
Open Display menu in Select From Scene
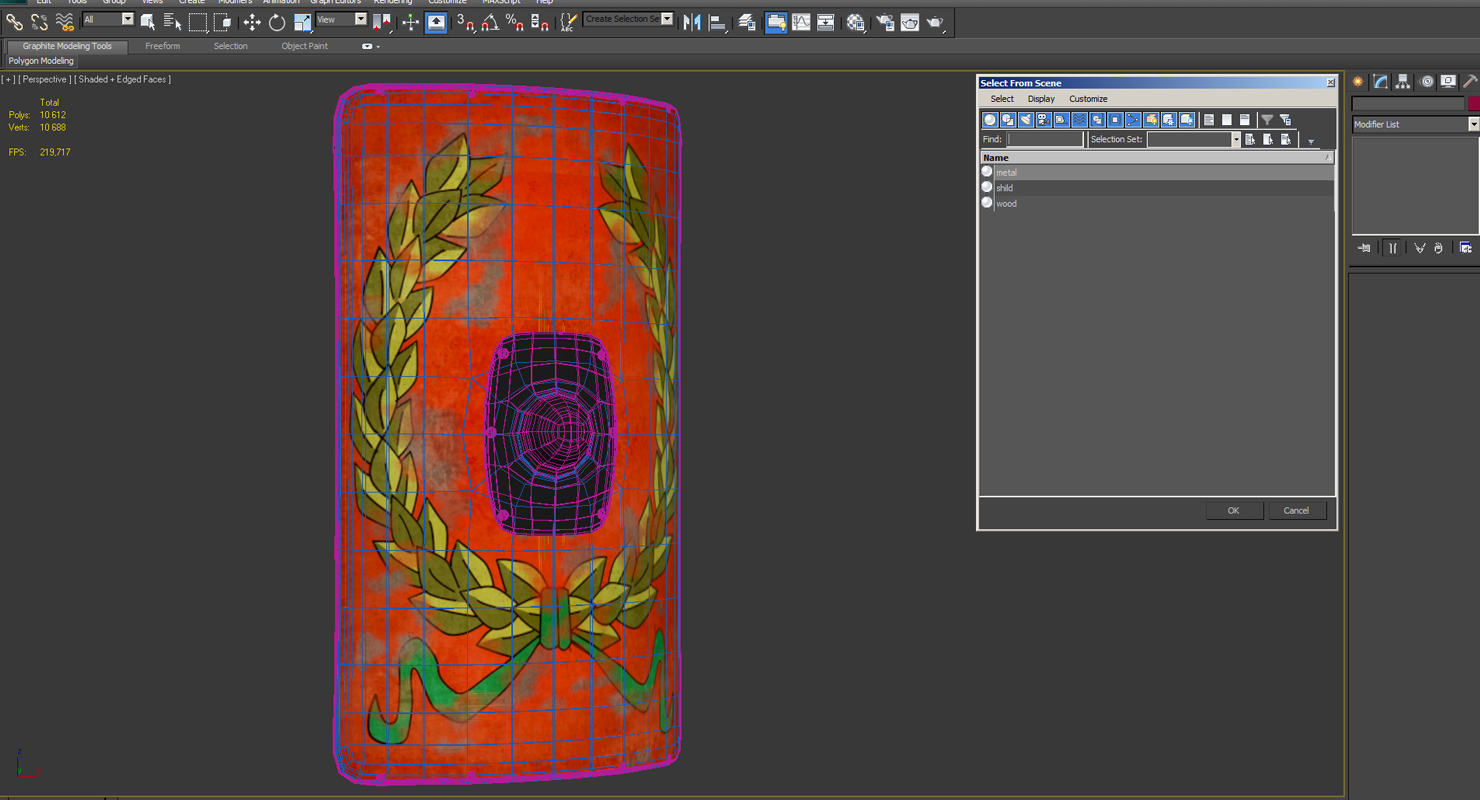[1041, 99]
